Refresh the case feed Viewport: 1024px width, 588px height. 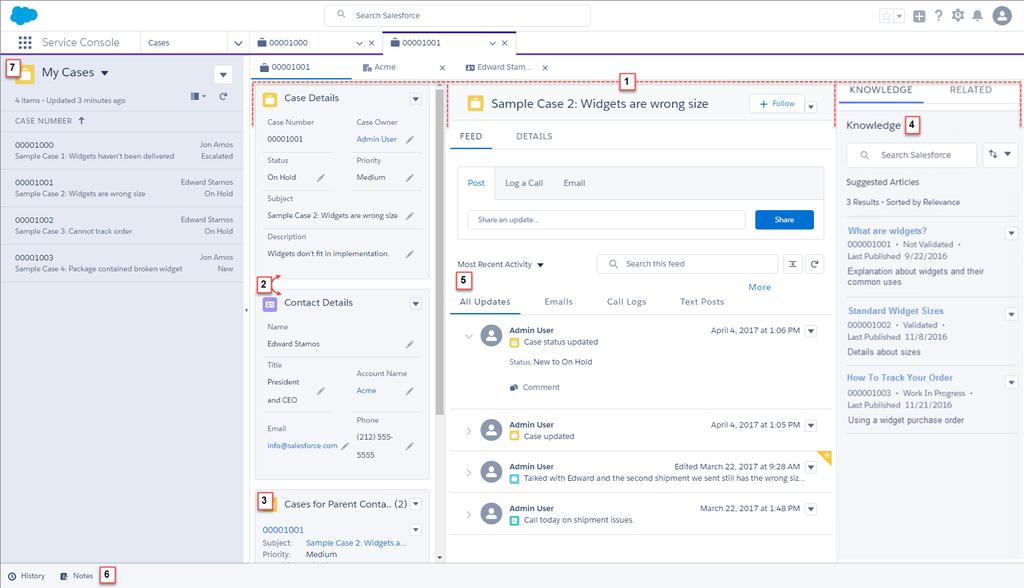[x=814, y=264]
